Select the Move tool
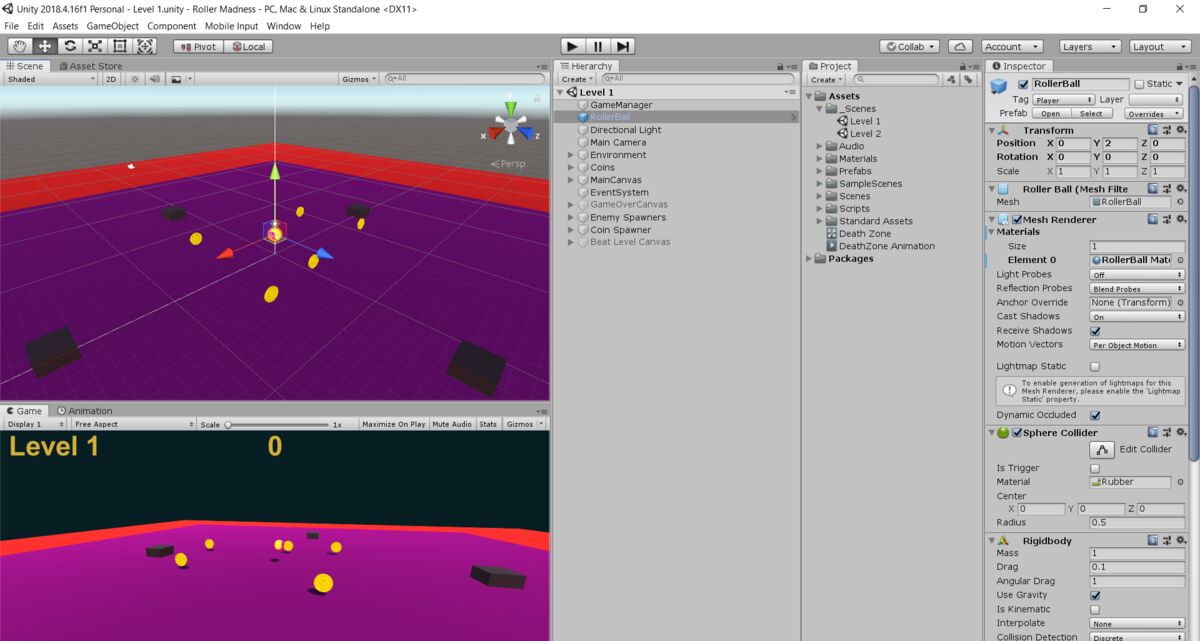Screen dimensions: 1200x641 [45, 46]
